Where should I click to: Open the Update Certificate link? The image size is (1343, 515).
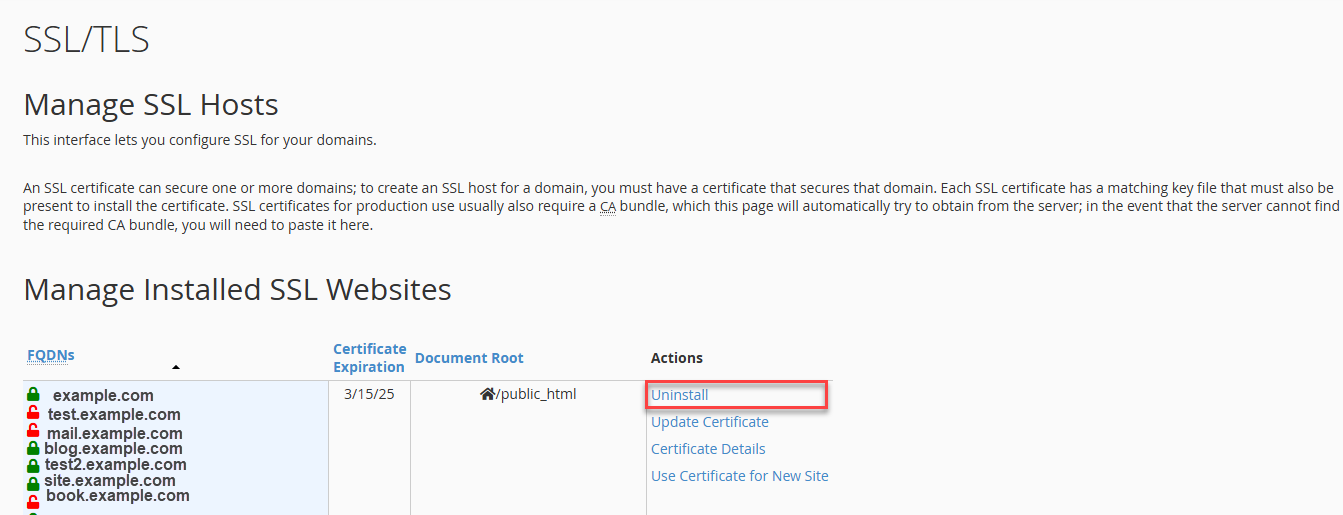coord(710,422)
